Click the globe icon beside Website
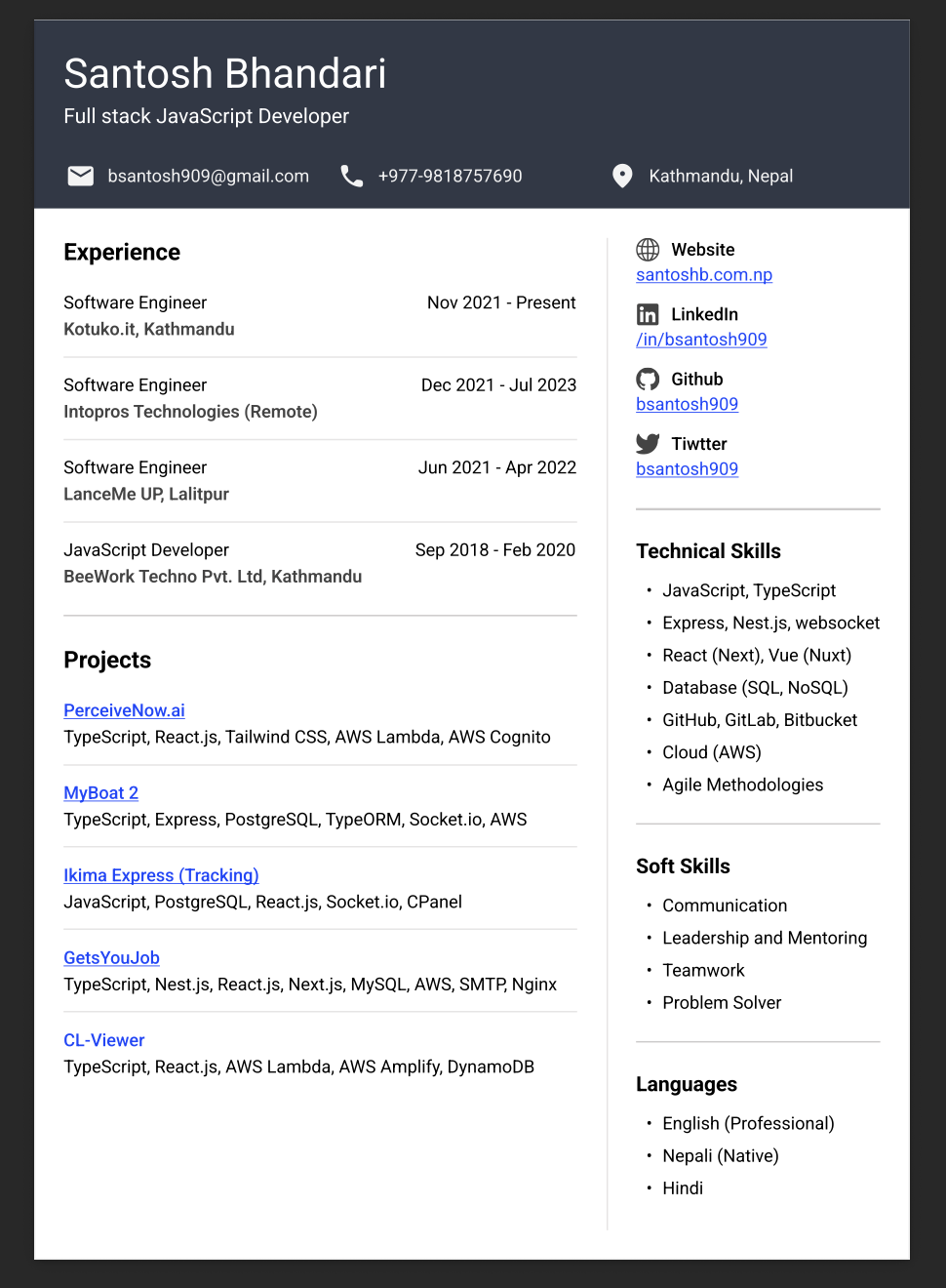The height and width of the screenshot is (1288, 946). point(648,249)
